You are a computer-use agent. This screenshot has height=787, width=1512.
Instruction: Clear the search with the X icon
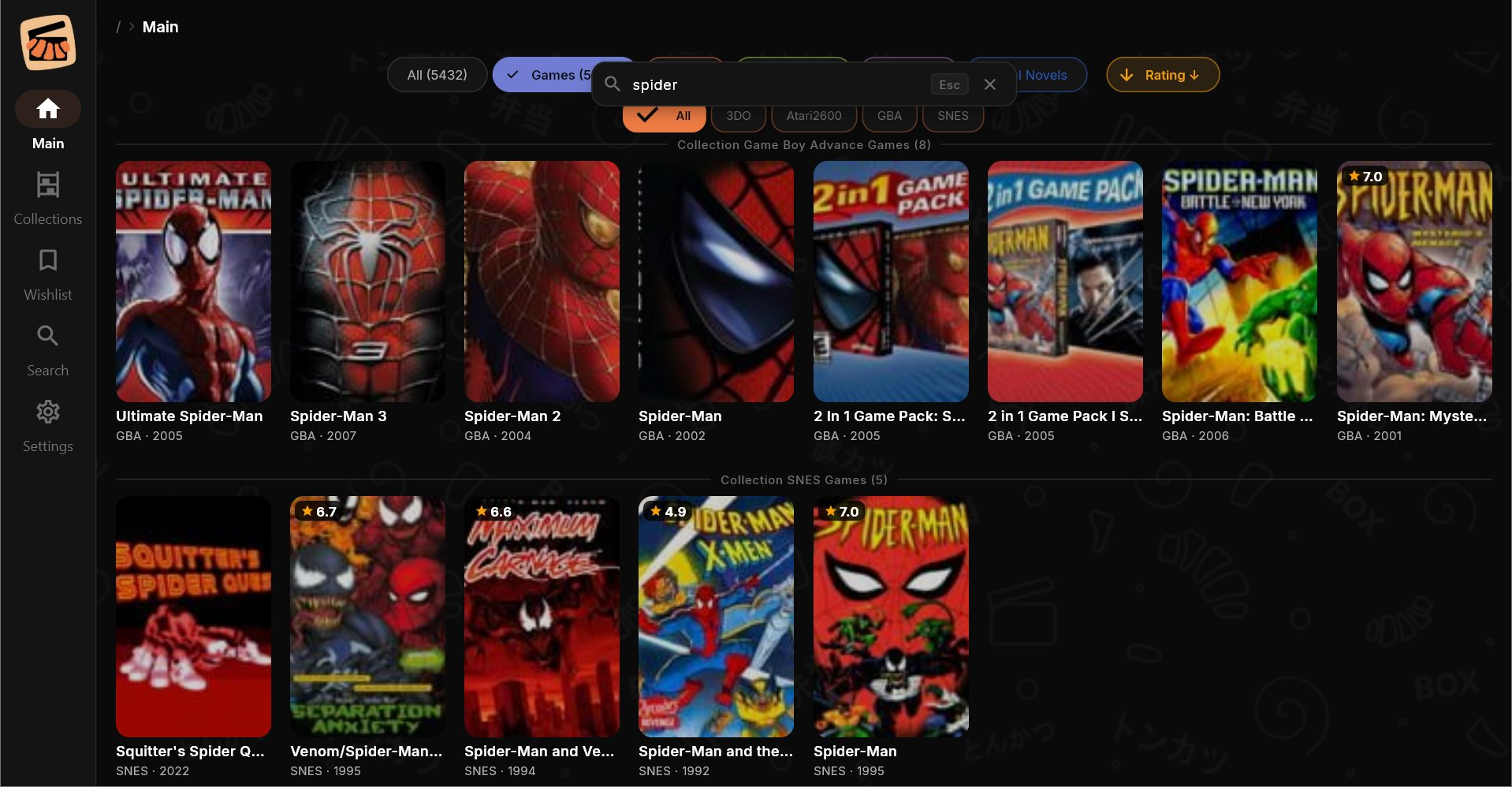click(990, 84)
